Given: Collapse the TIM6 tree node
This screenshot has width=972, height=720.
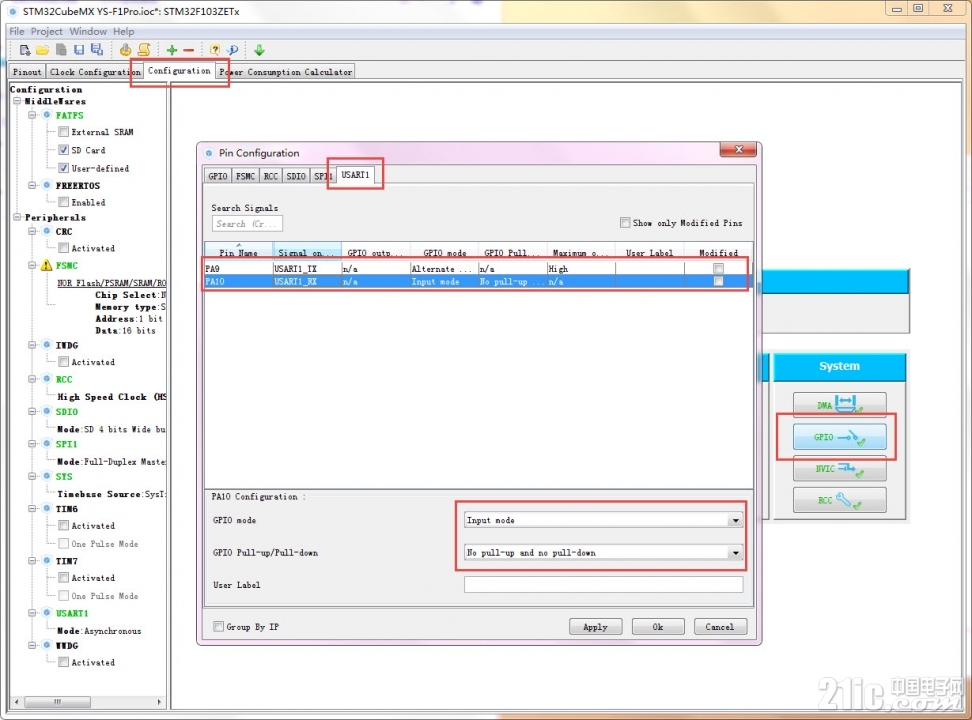Looking at the screenshot, I should pos(32,509).
